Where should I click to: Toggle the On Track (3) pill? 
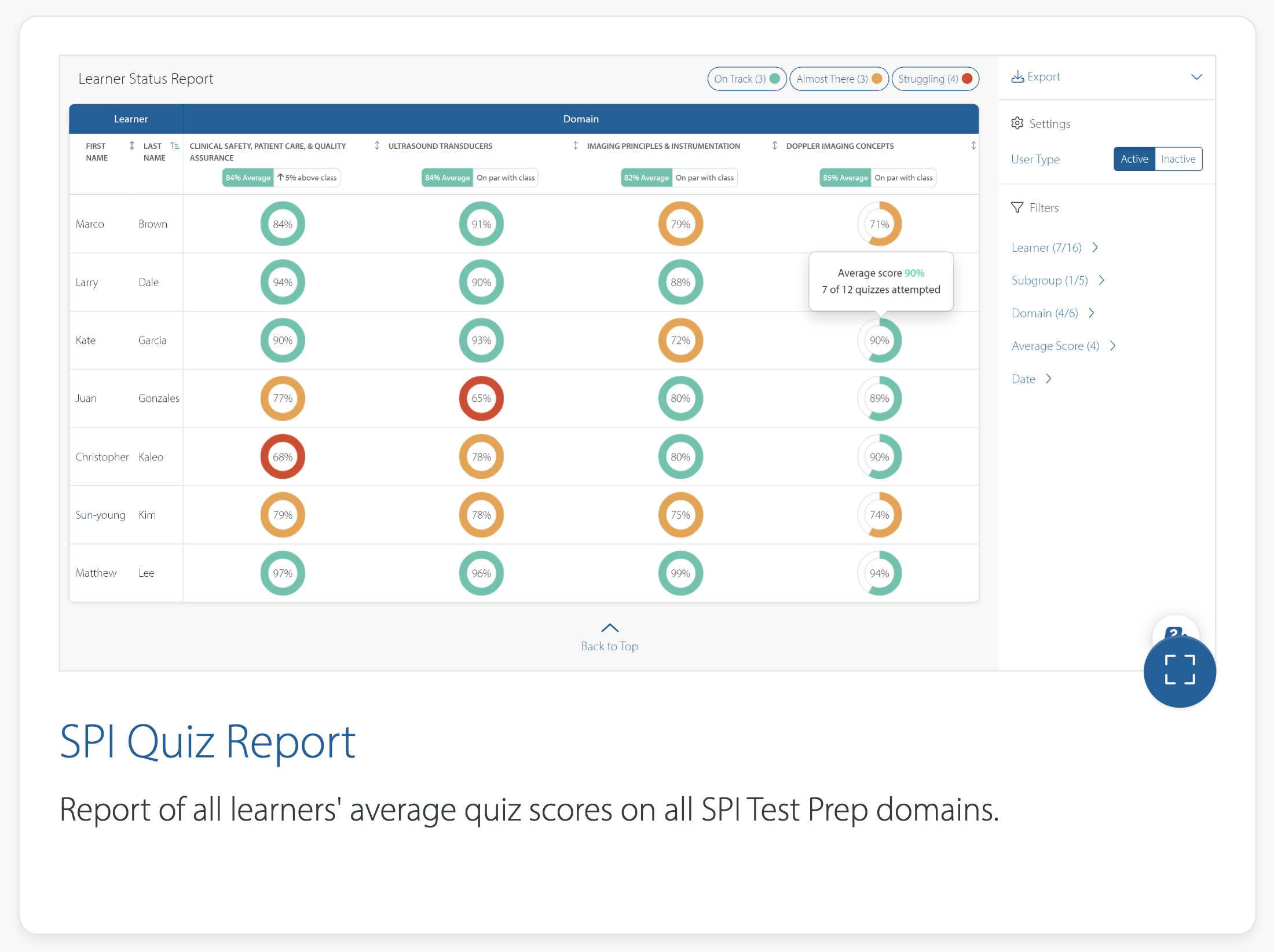pyautogui.click(x=746, y=79)
